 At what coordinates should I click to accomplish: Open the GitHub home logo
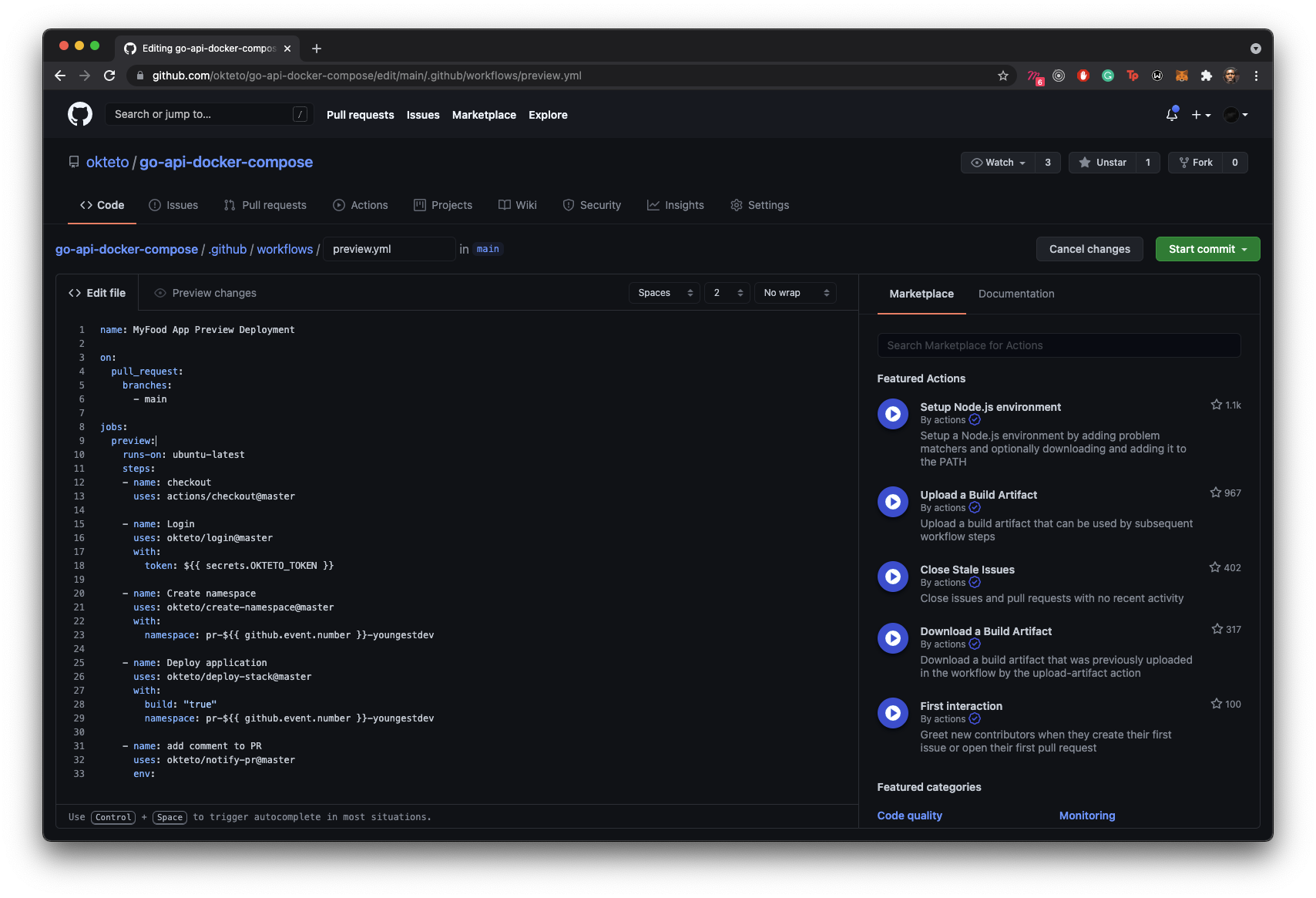coord(80,114)
